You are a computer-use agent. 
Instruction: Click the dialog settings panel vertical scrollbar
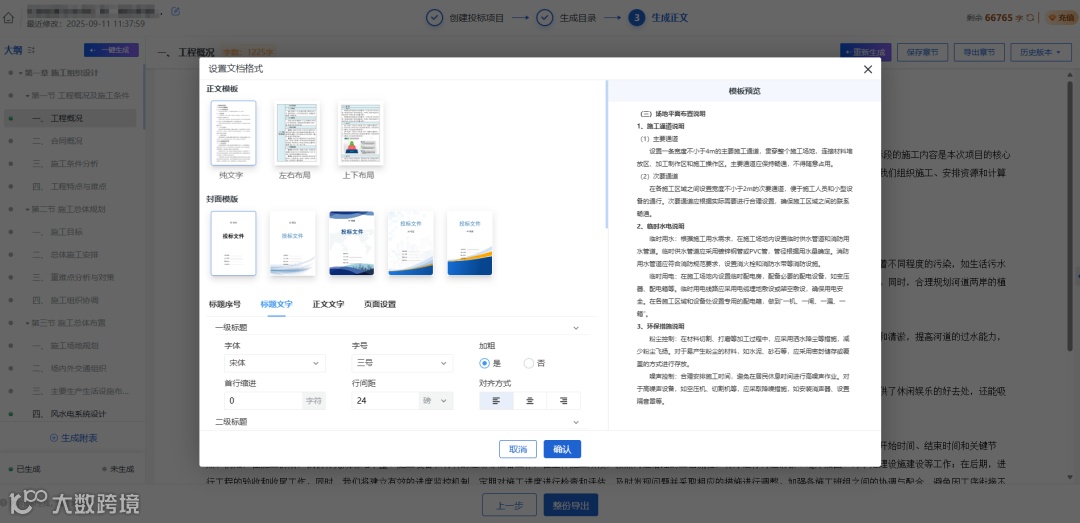606,154
